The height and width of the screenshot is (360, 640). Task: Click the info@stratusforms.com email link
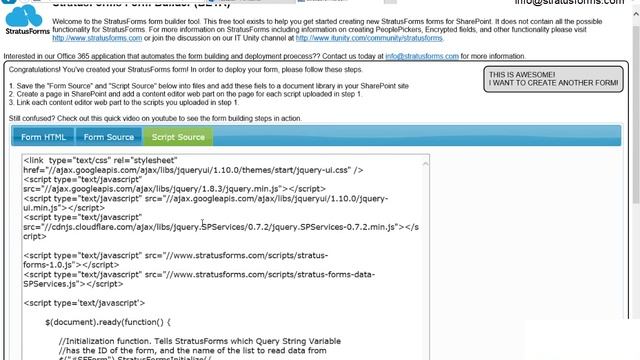(422, 56)
